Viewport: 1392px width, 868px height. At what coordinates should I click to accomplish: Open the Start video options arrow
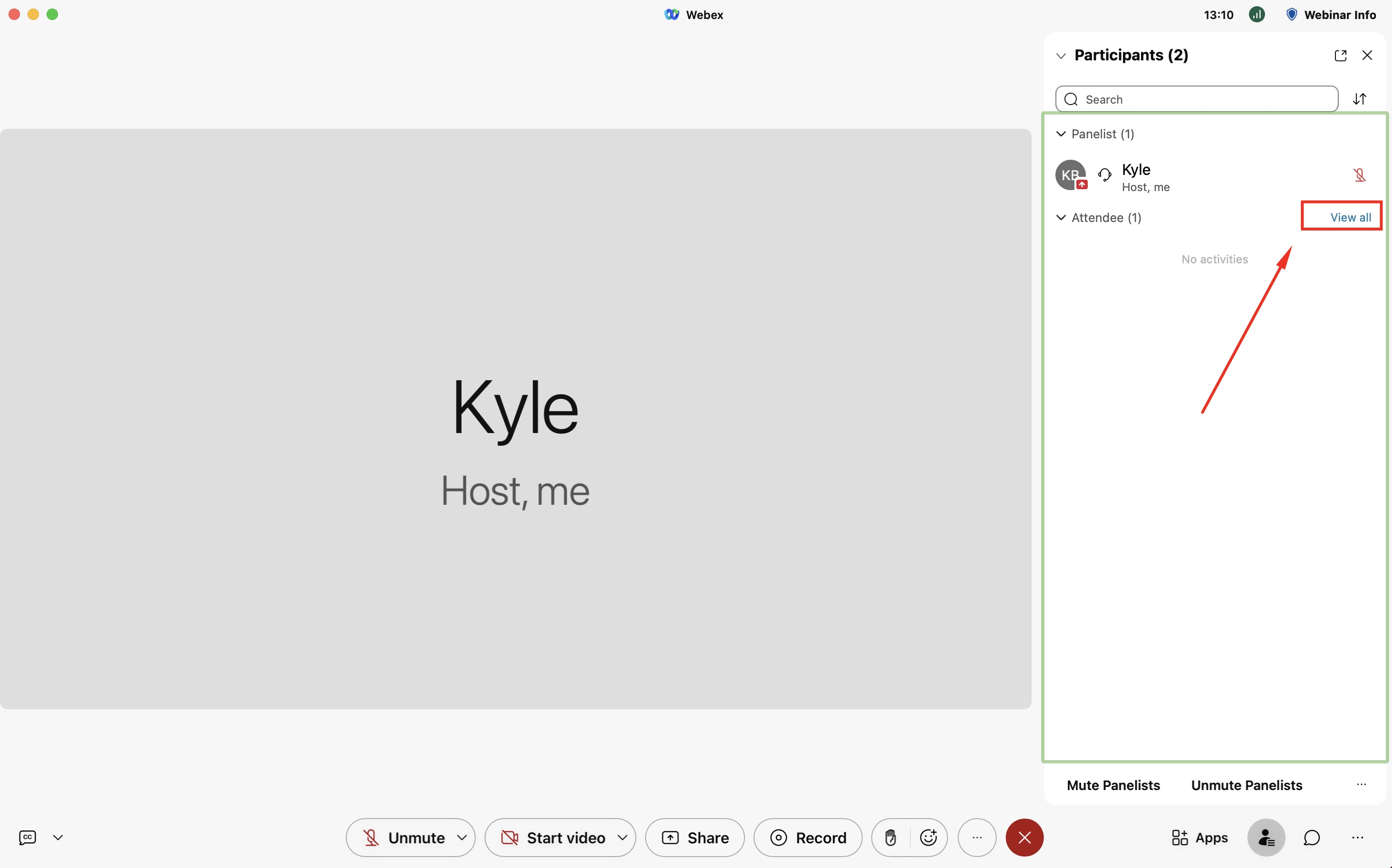[622, 838]
